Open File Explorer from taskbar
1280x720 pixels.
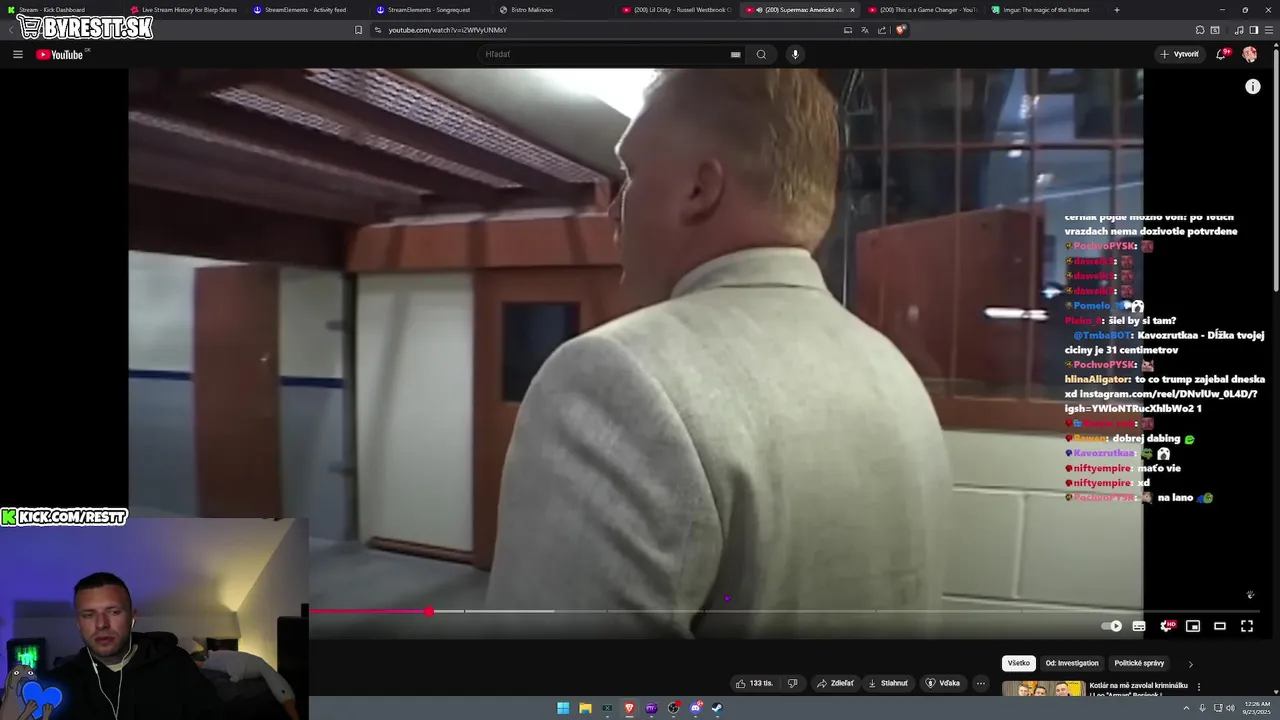coord(585,708)
